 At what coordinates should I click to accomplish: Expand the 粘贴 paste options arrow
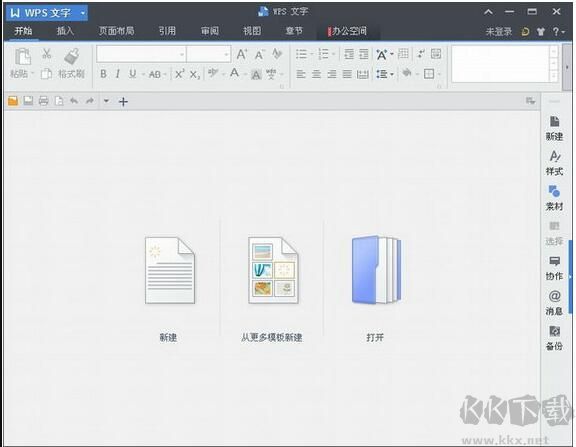click(x=32, y=74)
